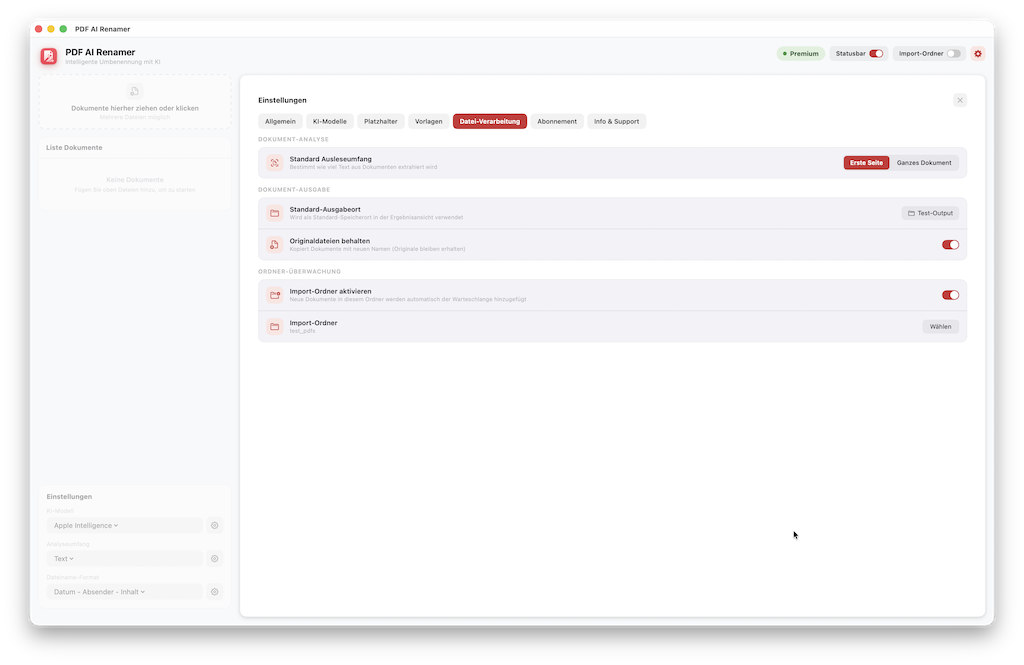This screenshot has height=665, width=1024.
Task: Open Datum - Absender - Inhalt format dropdown
Action: point(124,592)
